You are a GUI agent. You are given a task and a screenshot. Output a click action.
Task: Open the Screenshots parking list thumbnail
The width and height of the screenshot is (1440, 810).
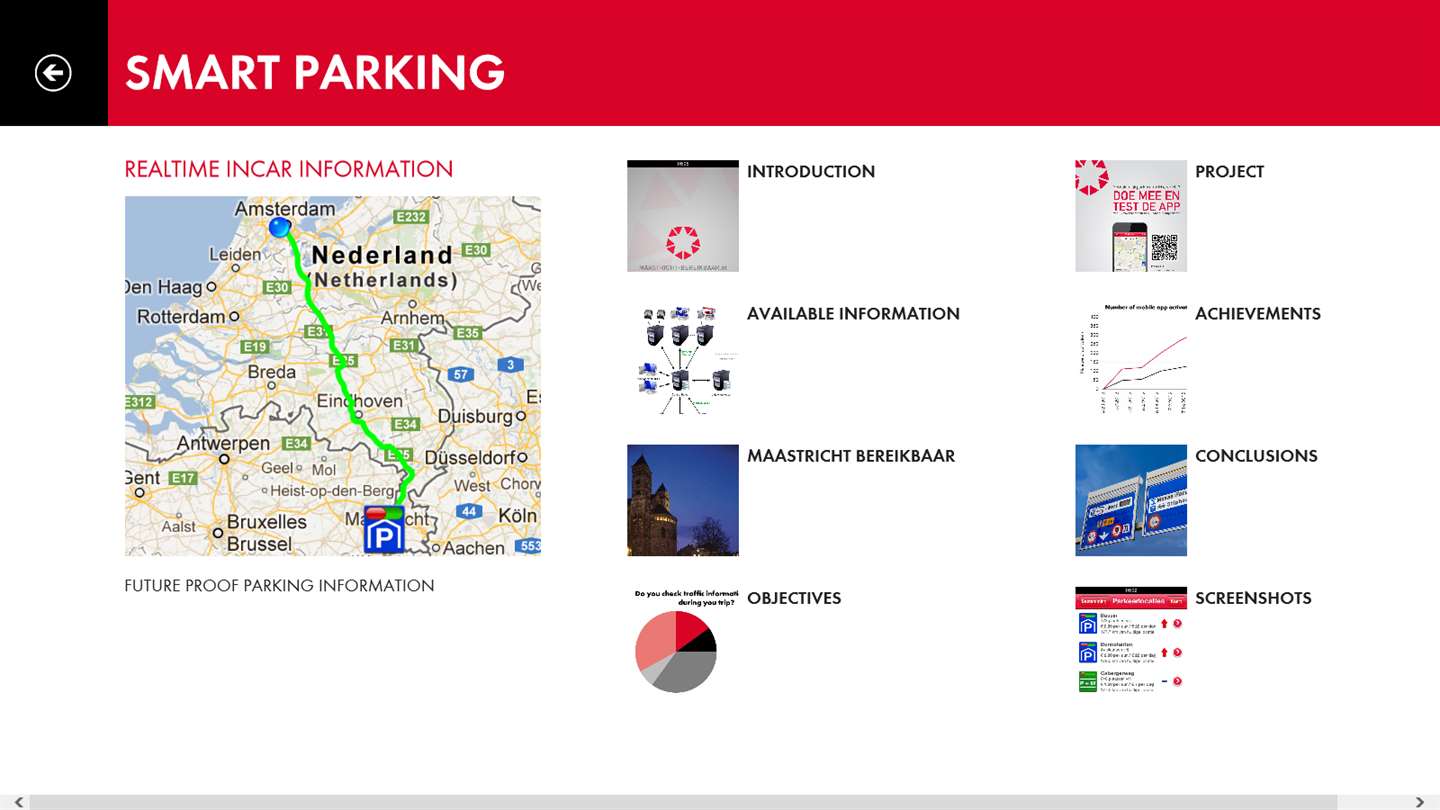1131,642
